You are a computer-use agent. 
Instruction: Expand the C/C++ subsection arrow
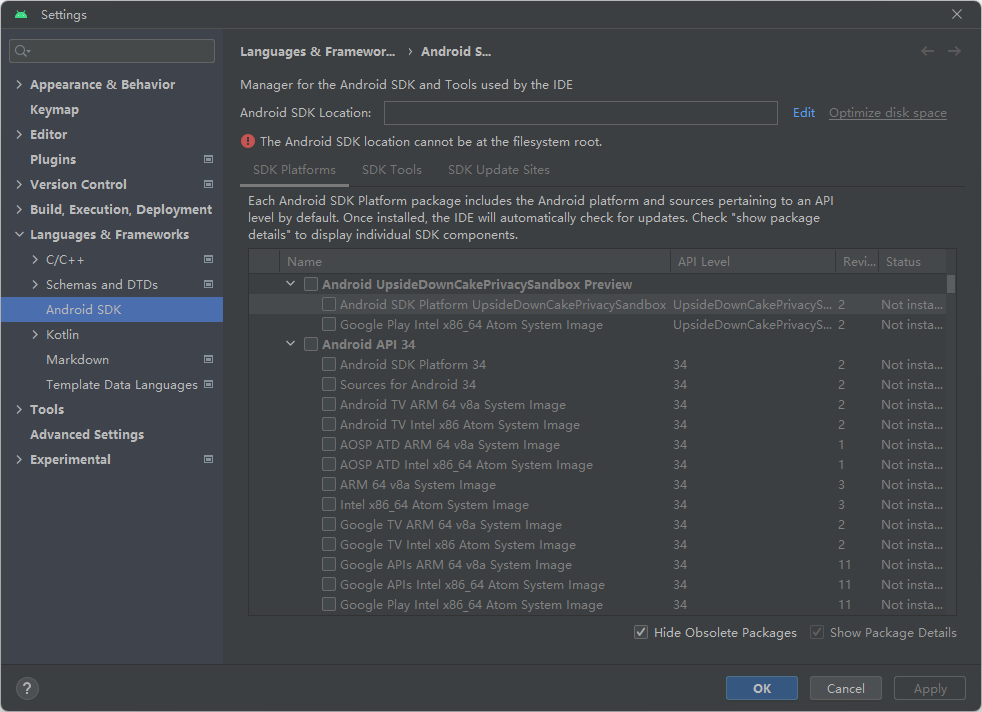point(35,260)
